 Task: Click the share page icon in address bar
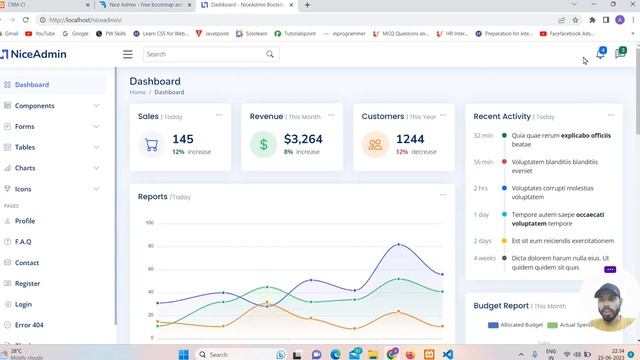coord(562,20)
